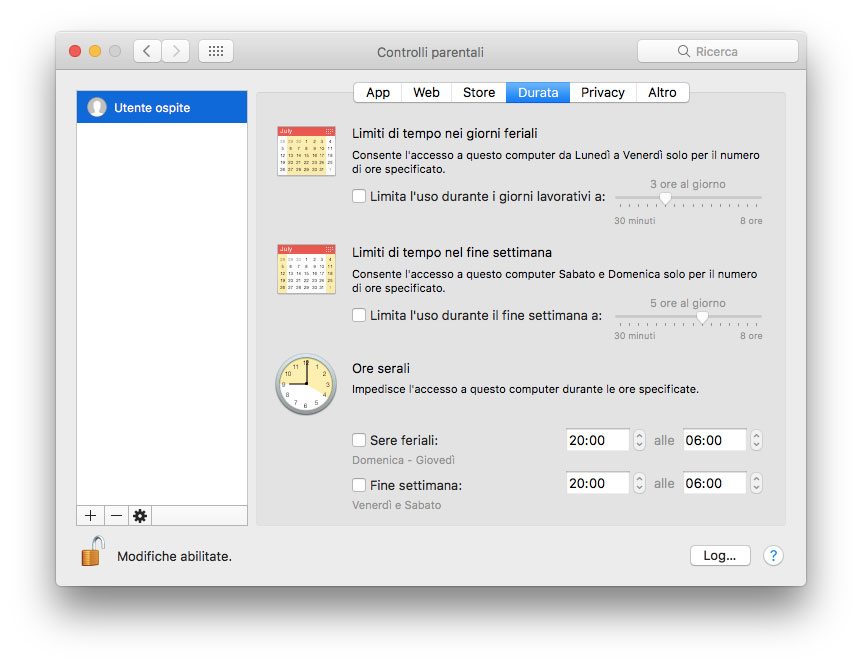Remove user with the minus button
The width and height of the screenshot is (862, 666).
pyautogui.click(x=116, y=515)
